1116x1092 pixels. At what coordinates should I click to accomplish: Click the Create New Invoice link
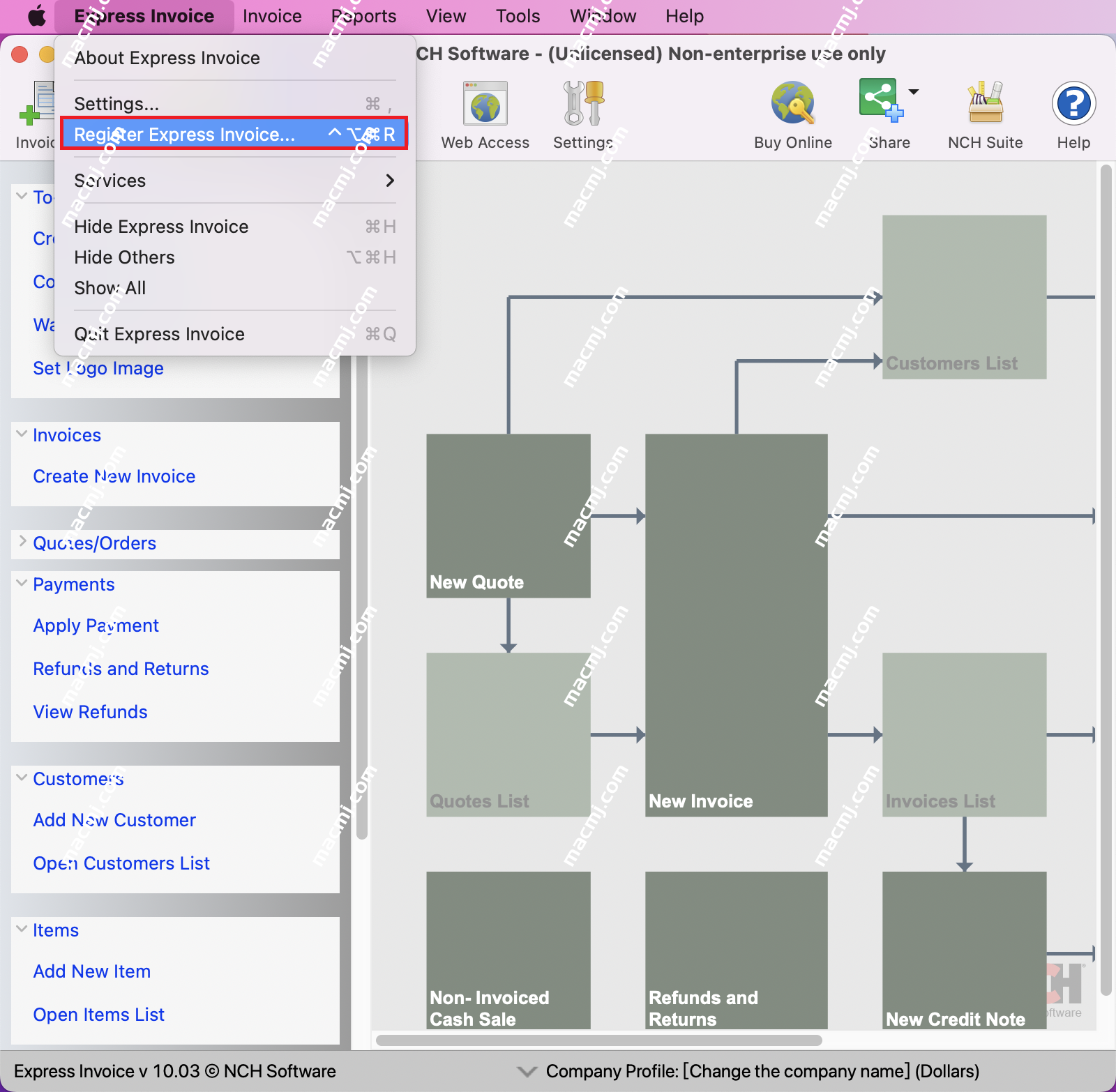tap(114, 476)
